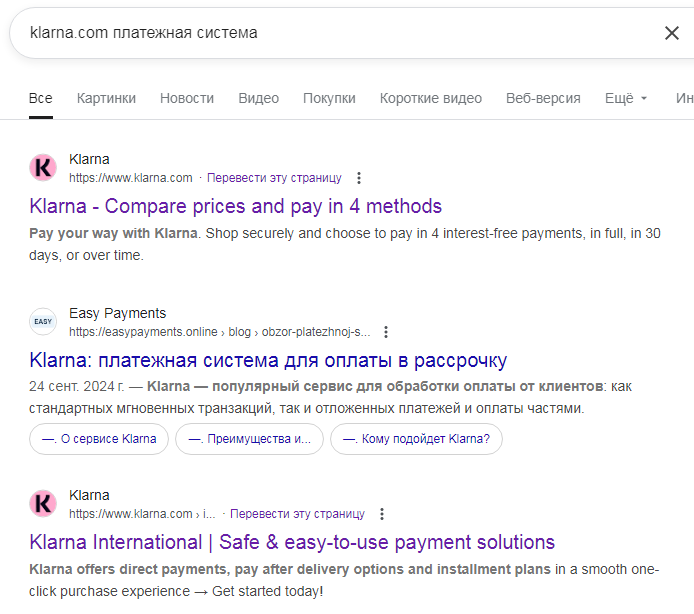Screen dimensions: 694x614
Task: Expand the Ещё dropdown menu
Action: (x=626, y=98)
